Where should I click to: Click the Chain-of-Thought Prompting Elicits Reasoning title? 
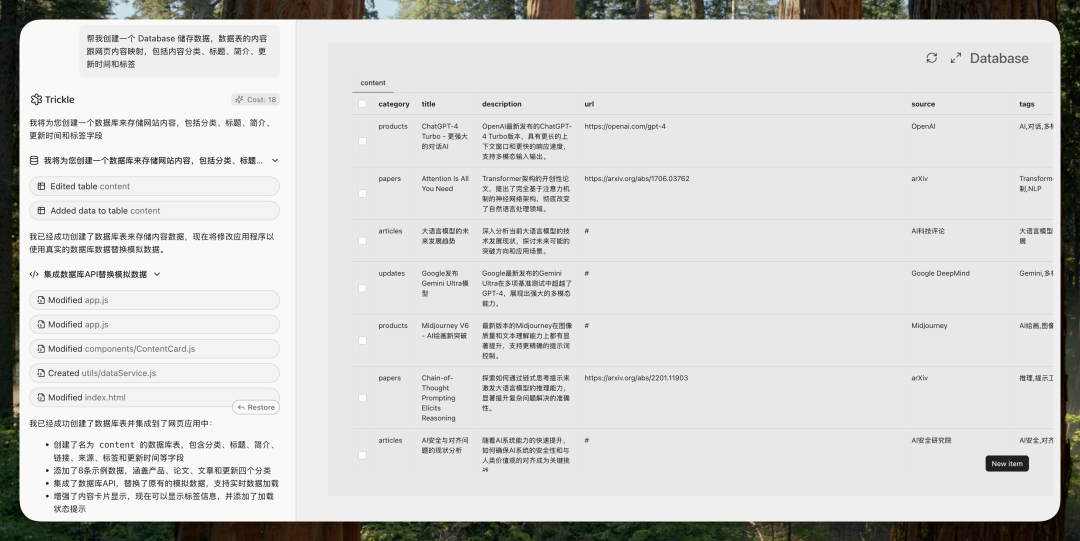pyautogui.click(x=439, y=398)
